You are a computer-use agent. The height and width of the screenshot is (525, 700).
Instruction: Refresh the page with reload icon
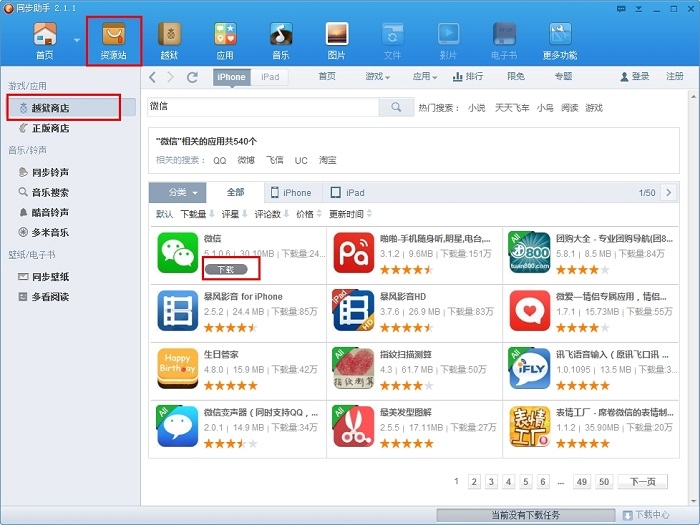[192, 77]
